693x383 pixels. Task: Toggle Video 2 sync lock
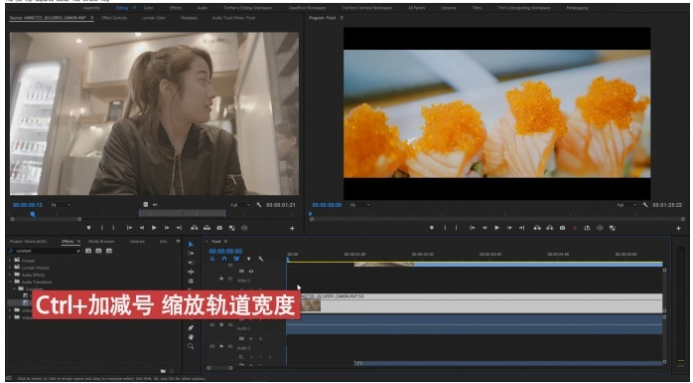click(242, 271)
